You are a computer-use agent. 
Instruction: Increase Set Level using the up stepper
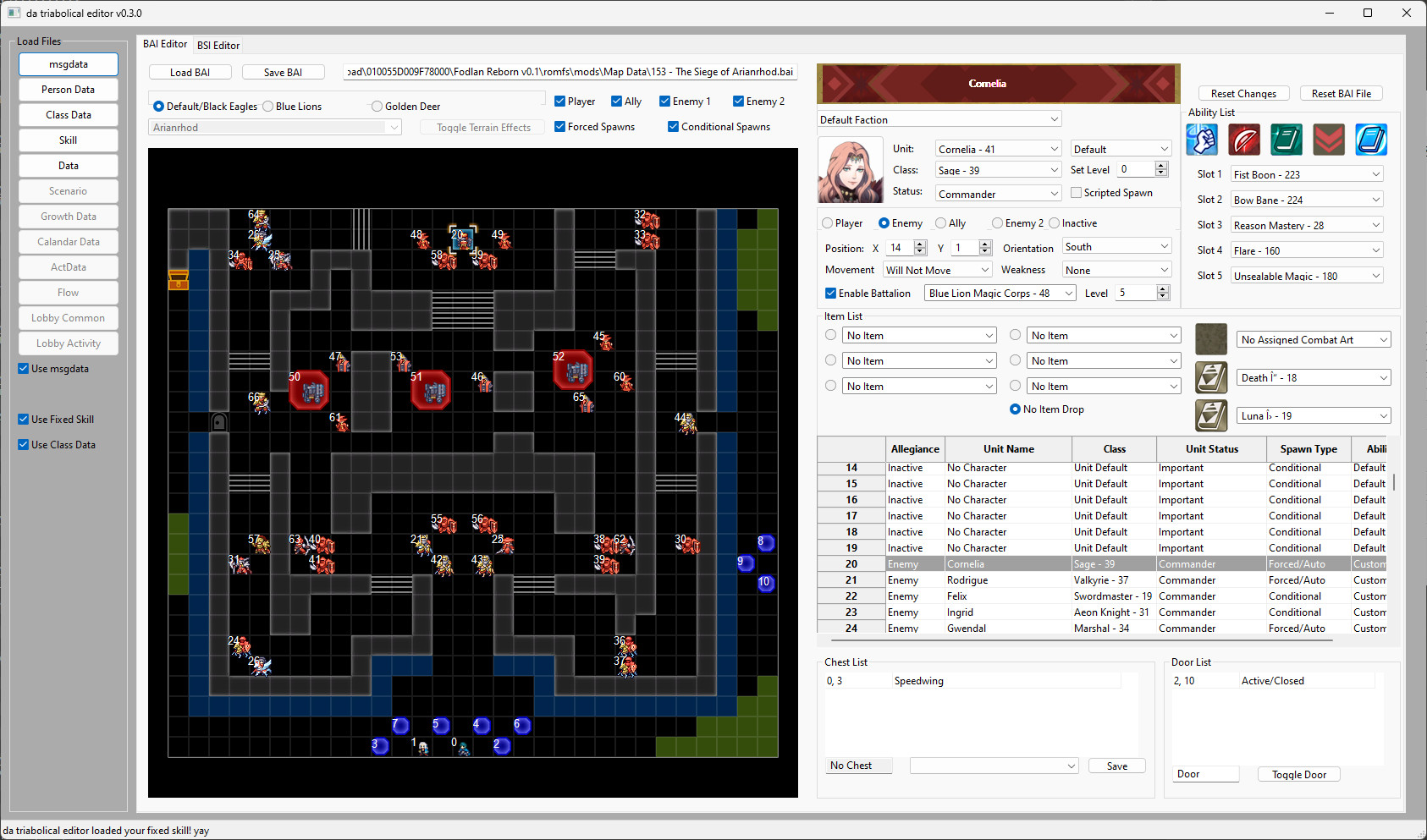coord(1161,164)
